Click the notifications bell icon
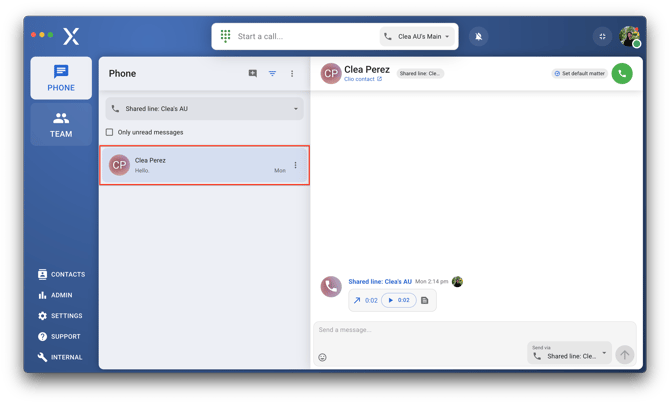670x404 pixels. click(x=478, y=36)
